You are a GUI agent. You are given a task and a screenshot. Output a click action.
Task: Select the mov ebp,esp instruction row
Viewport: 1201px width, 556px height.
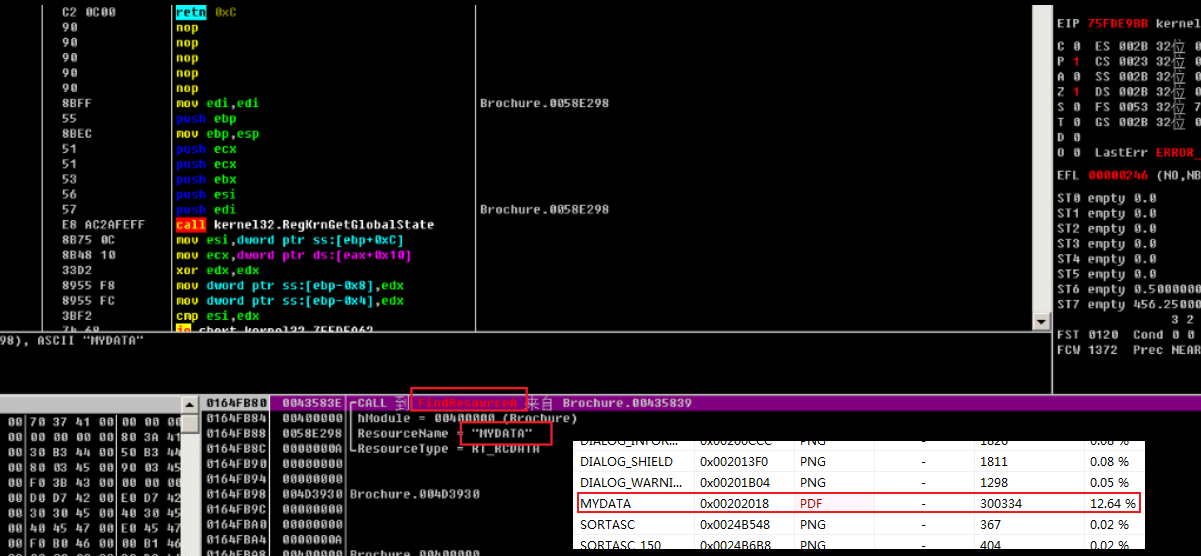(218, 133)
